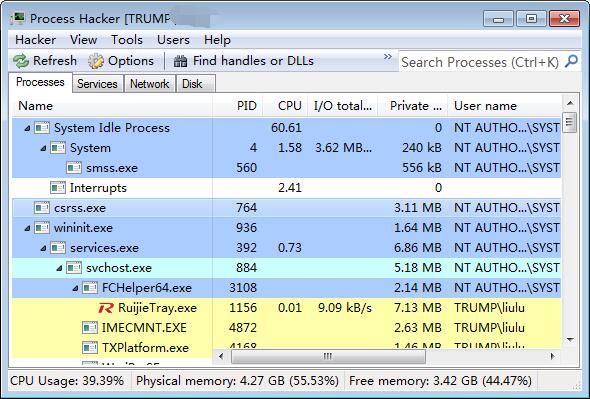Click the Search Processes input field
The image size is (590, 399).
(x=481, y=62)
